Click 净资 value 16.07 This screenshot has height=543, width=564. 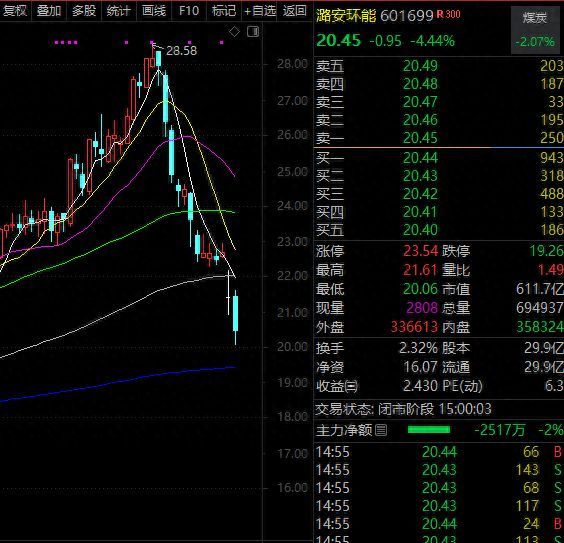pyautogui.click(x=420, y=367)
